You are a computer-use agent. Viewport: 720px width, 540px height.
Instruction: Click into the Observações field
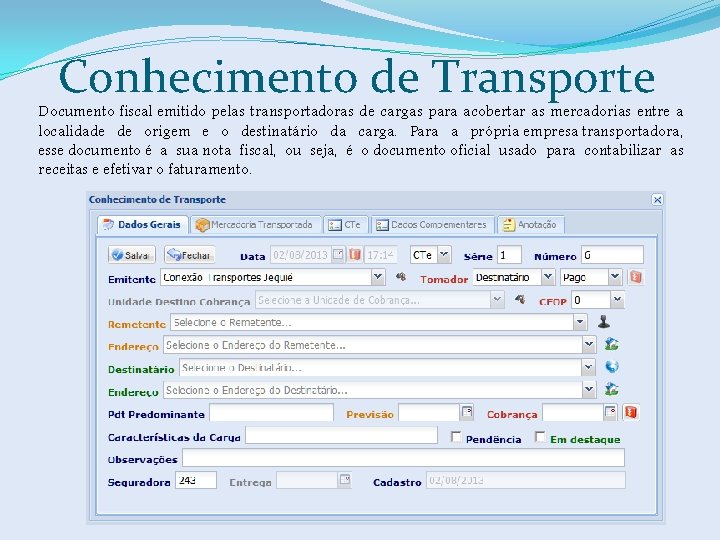coord(403,458)
